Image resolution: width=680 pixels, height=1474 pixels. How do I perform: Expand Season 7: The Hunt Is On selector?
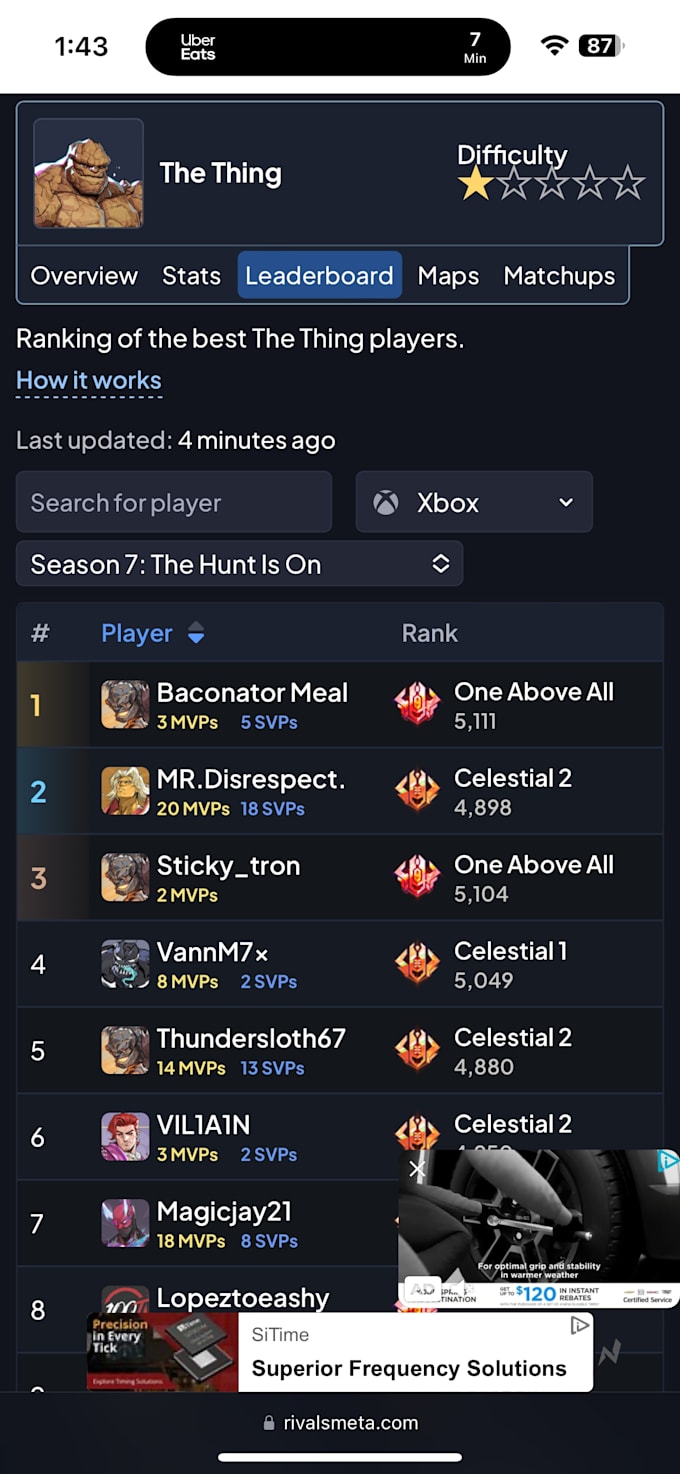tap(239, 564)
